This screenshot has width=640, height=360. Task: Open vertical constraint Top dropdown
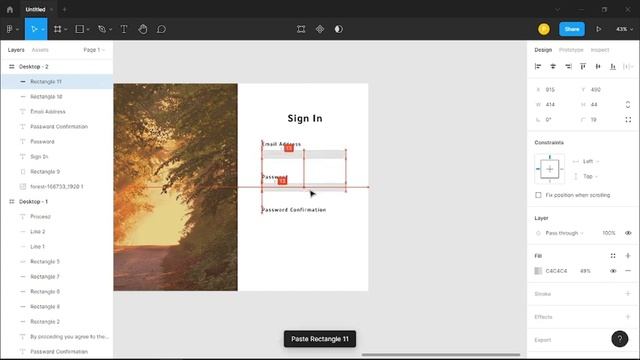590,176
